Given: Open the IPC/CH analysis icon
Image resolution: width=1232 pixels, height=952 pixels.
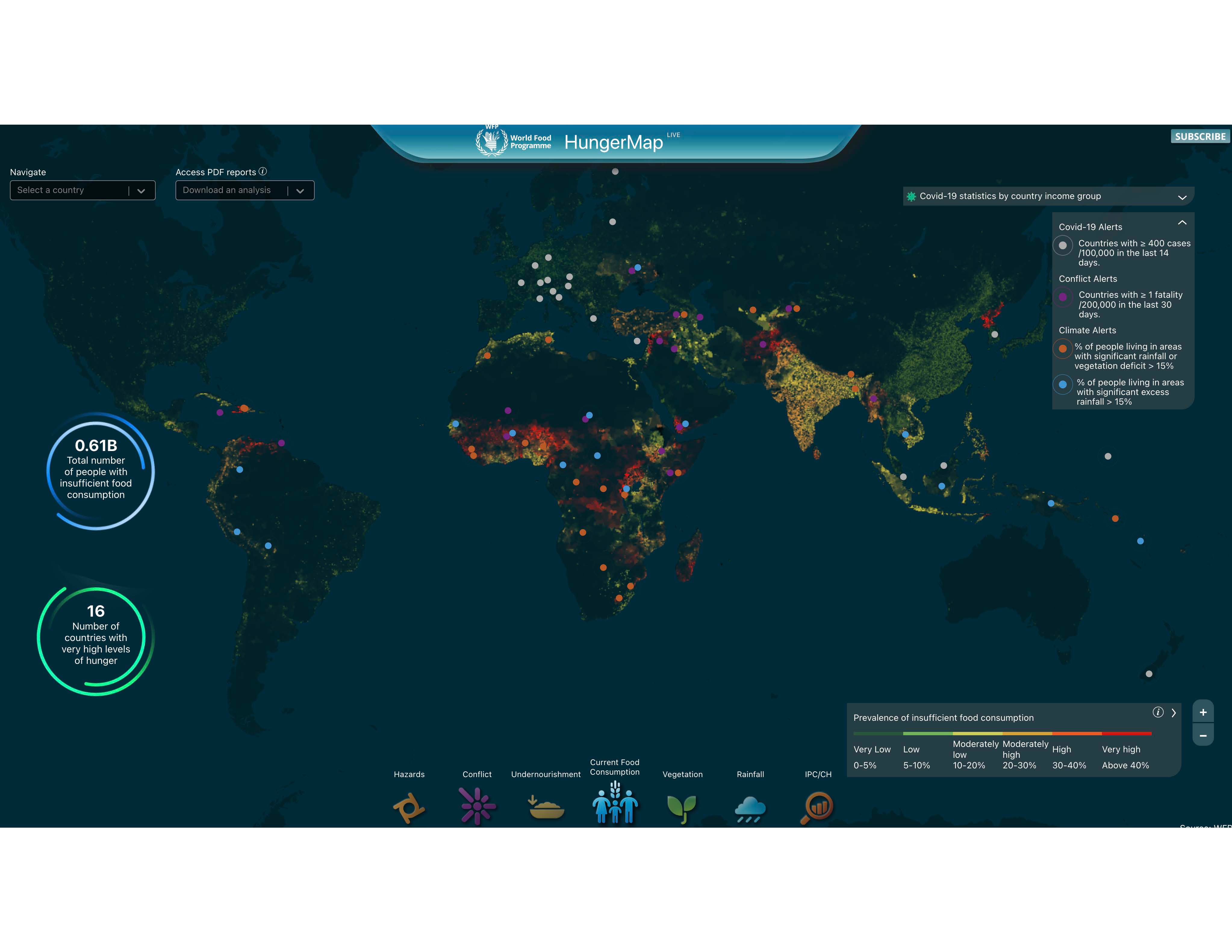Looking at the screenshot, I should pos(817,807).
